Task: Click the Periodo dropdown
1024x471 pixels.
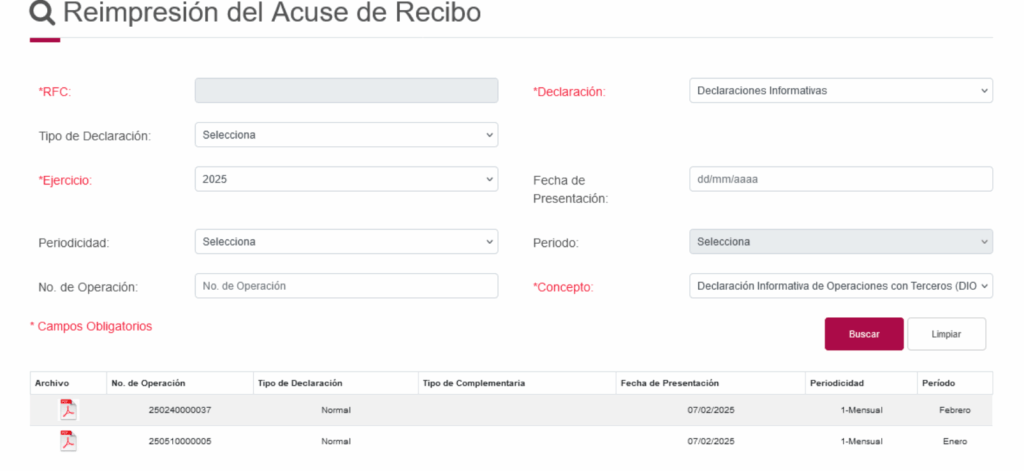Action: coord(840,242)
